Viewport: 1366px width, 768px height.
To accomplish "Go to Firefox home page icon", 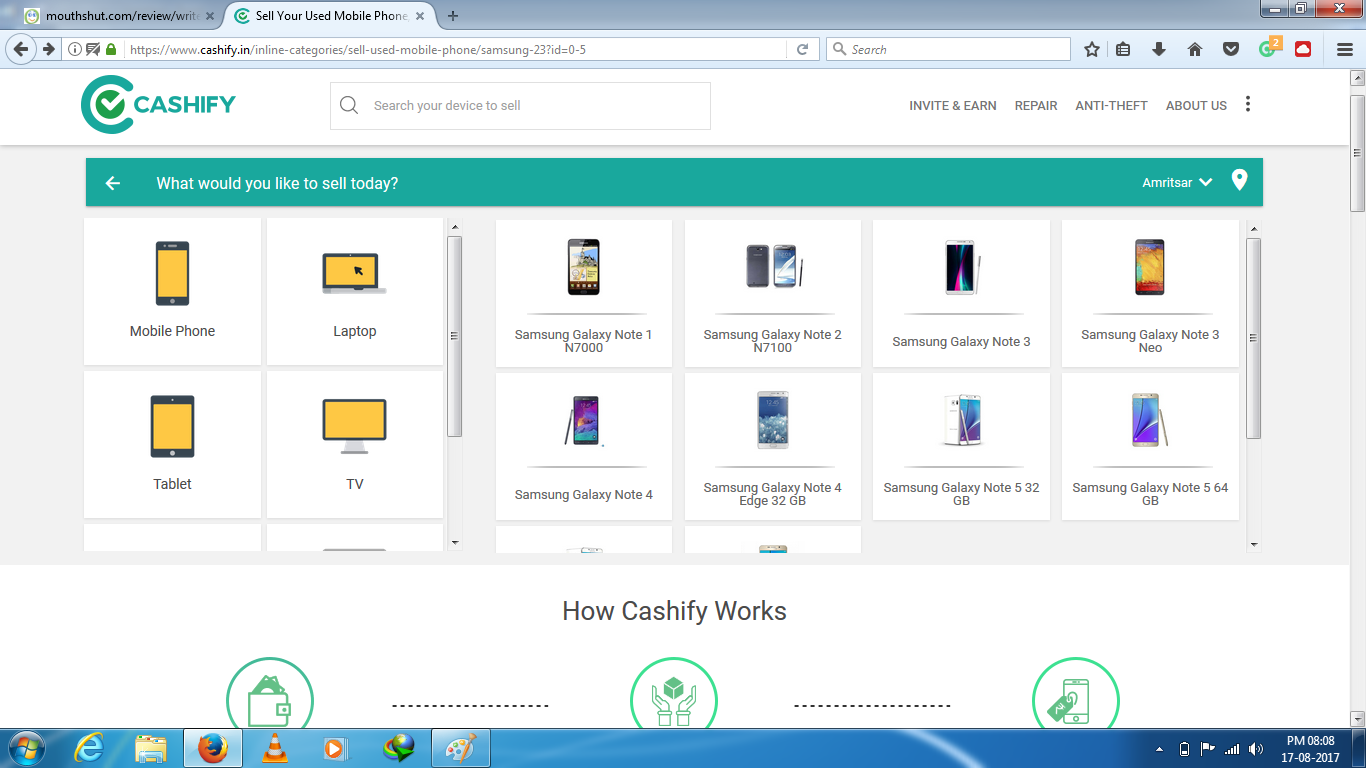I will 1195,49.
